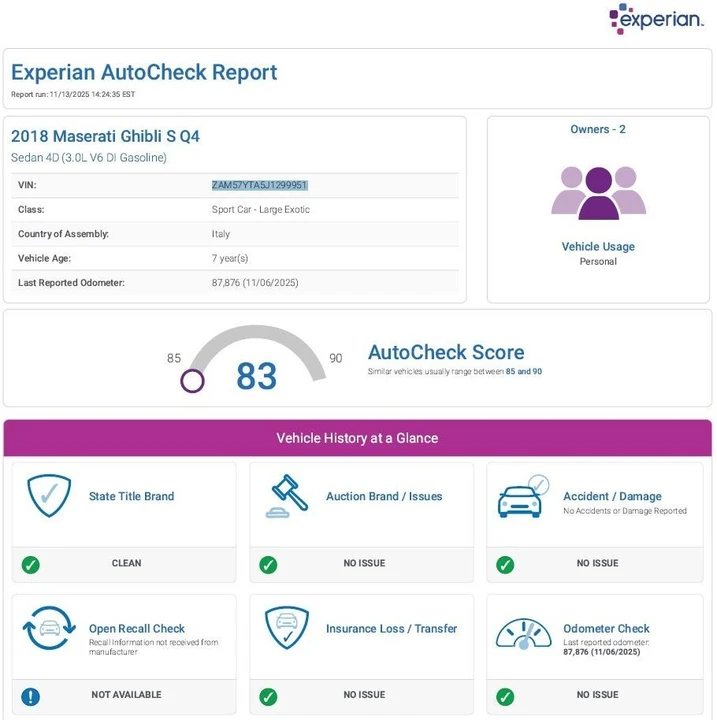Image resolution: width=717 pixels, height=720 pixels.
Task: Click the Italy country value
Action: (x=220, y=234)
